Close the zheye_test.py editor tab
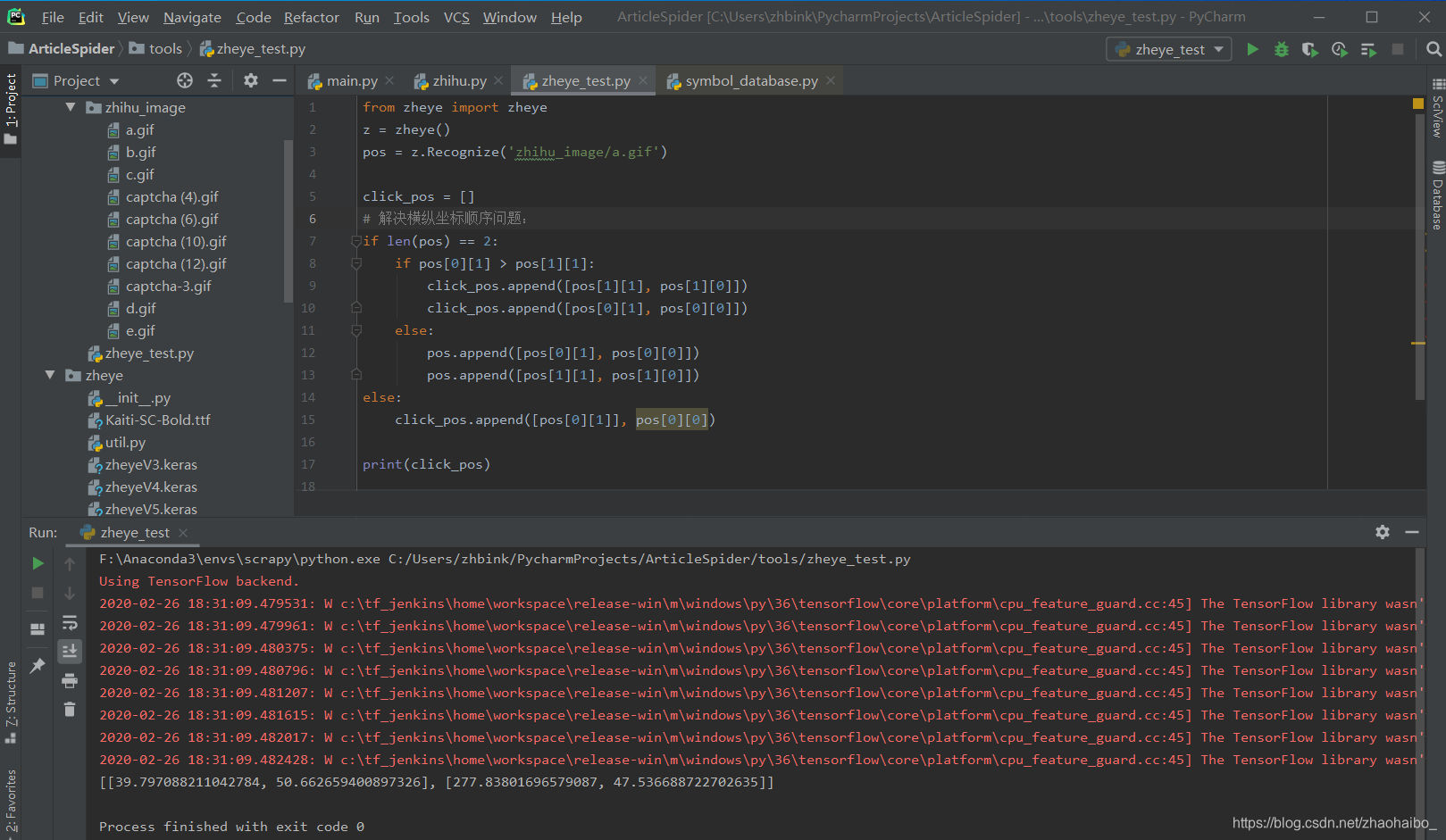This screenshot has width=1446, height=840. [643, 80]
